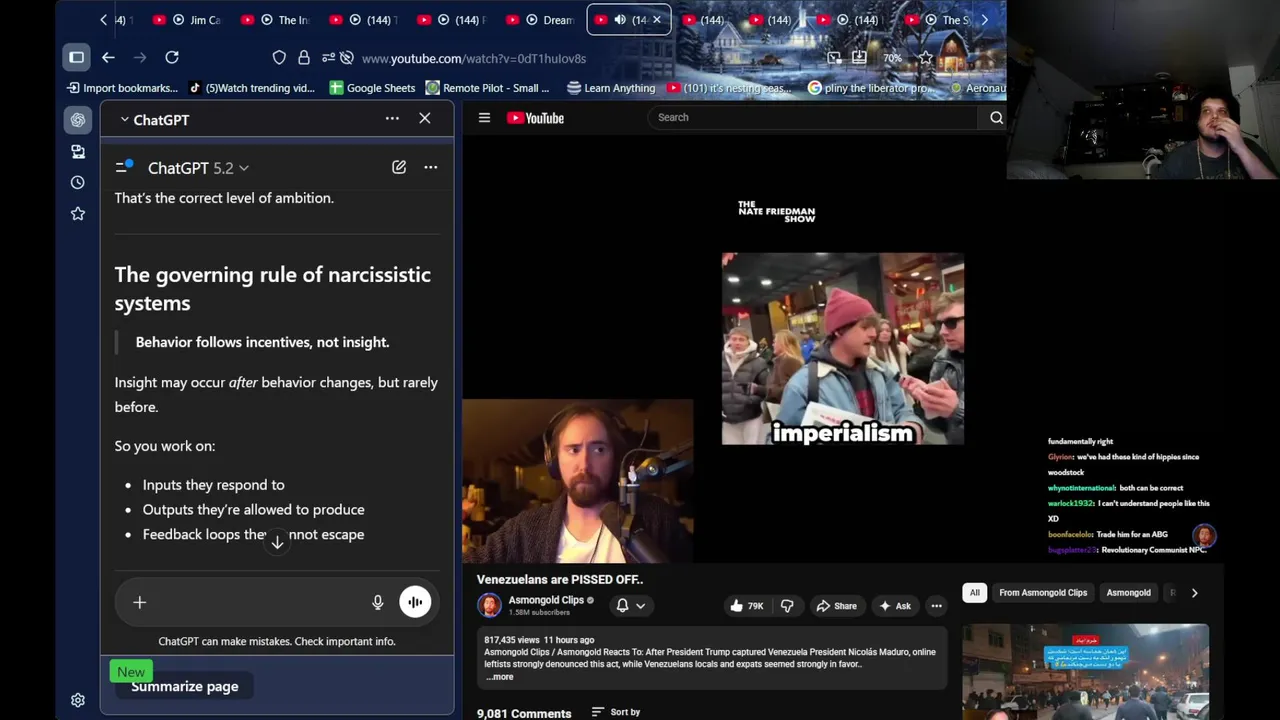Image resolution: width=1280 pixels, height=720 pixels.
Task: Open Google Sheets bookmark
Action: (x=372, y=88)
